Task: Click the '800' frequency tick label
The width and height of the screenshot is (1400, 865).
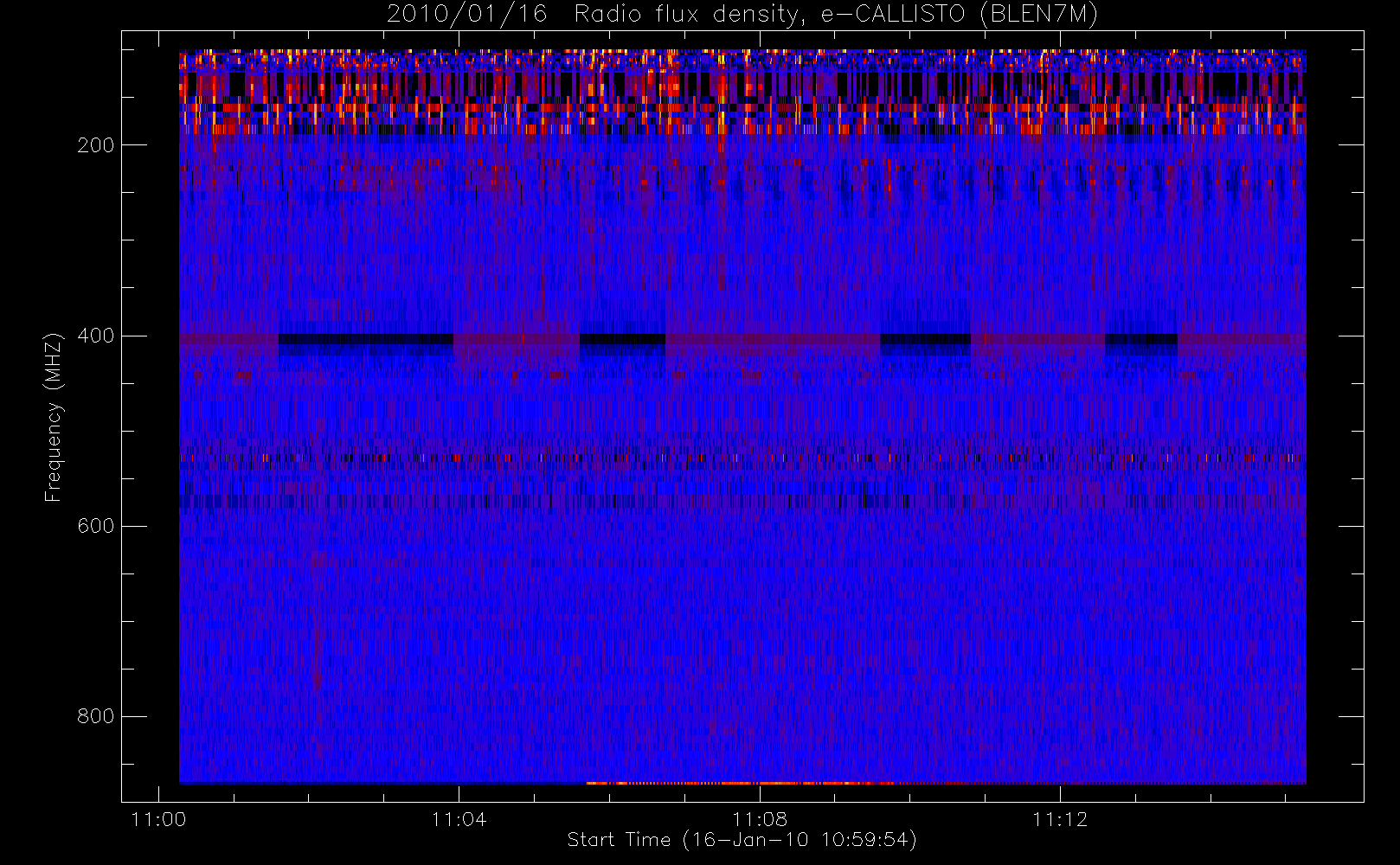Action: coord(95,716)
